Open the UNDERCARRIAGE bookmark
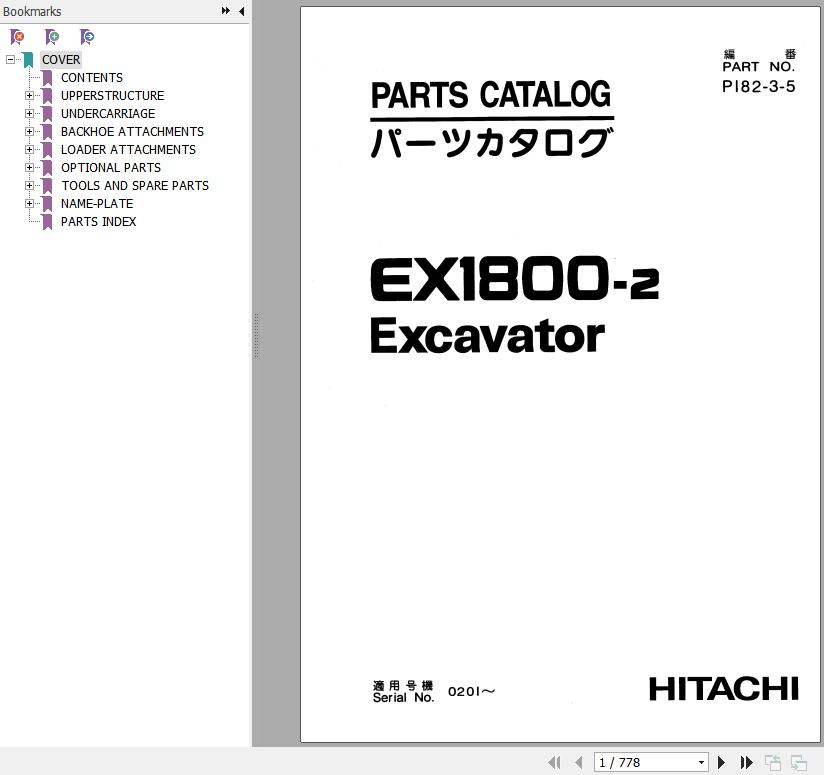The width and height of the screenshot is (824, 775). pos(108,113)
